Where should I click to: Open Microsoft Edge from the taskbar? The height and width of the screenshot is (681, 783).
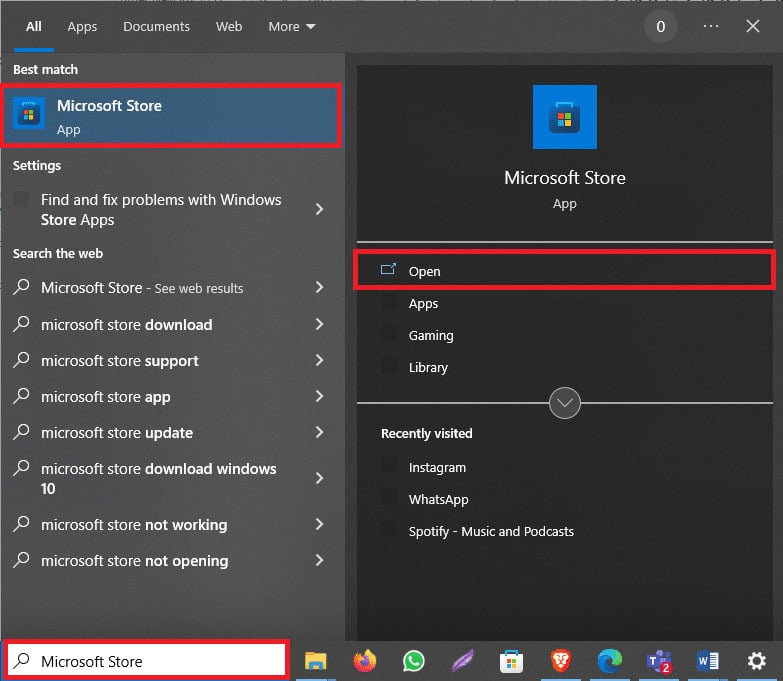609,661
